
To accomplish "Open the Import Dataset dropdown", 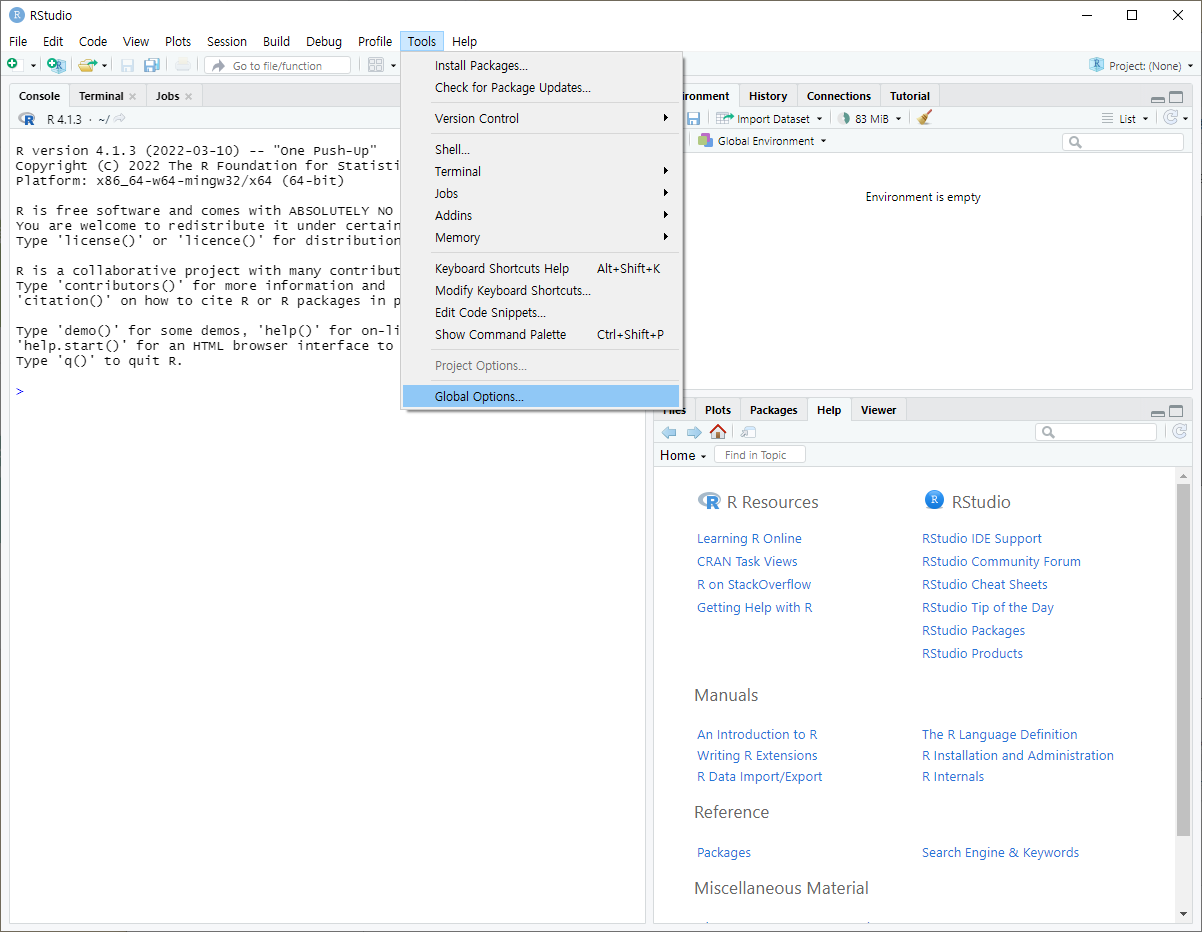I will (769, 118).
